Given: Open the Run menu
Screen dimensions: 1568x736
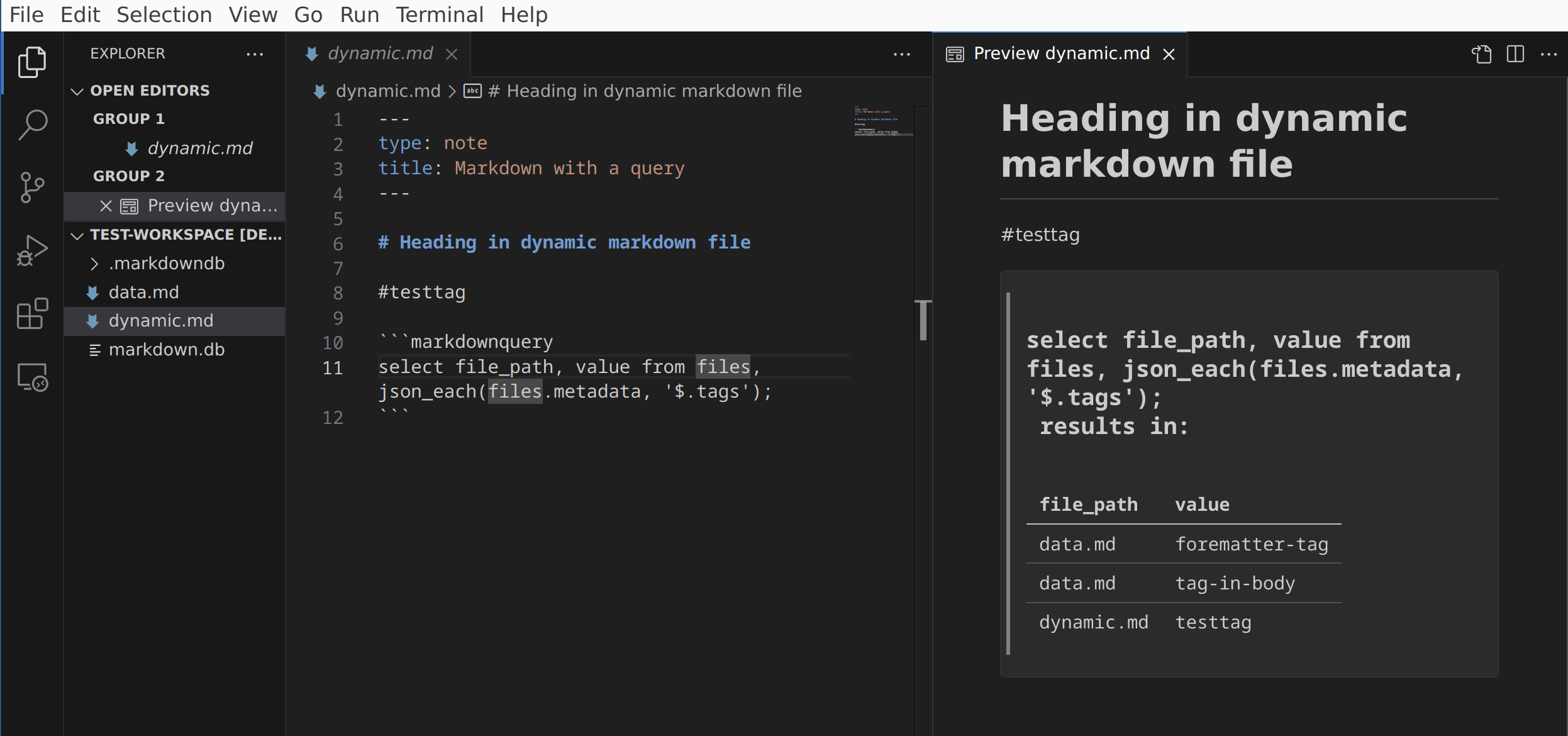Looking at the screenshot, I should tap(360, 14).
